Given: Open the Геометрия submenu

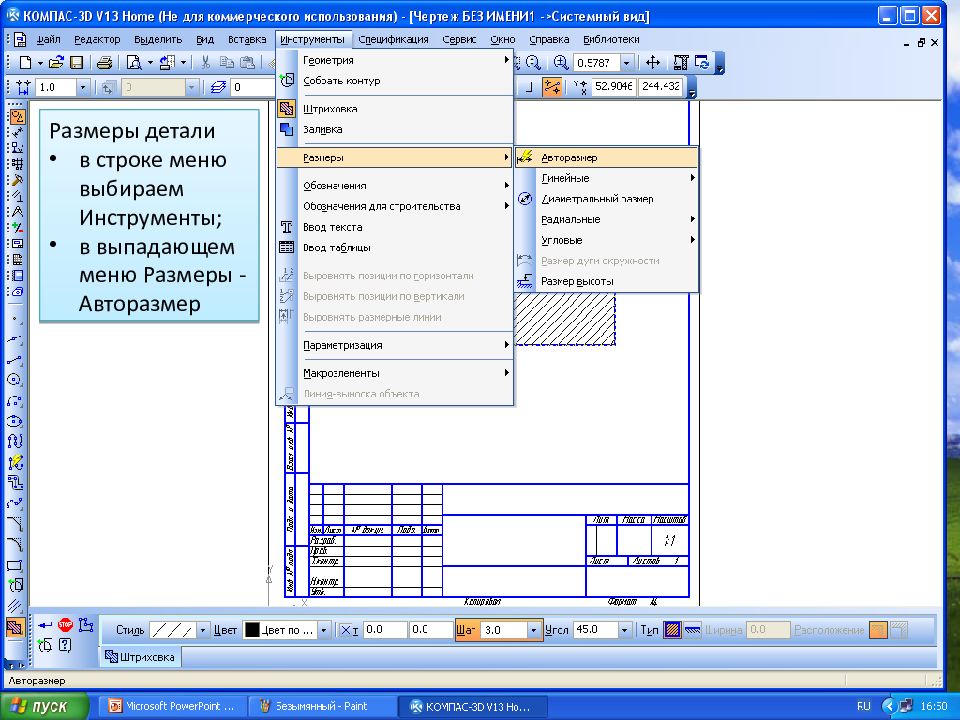Looking at the screenshot, I should click(x=394, y=60).
